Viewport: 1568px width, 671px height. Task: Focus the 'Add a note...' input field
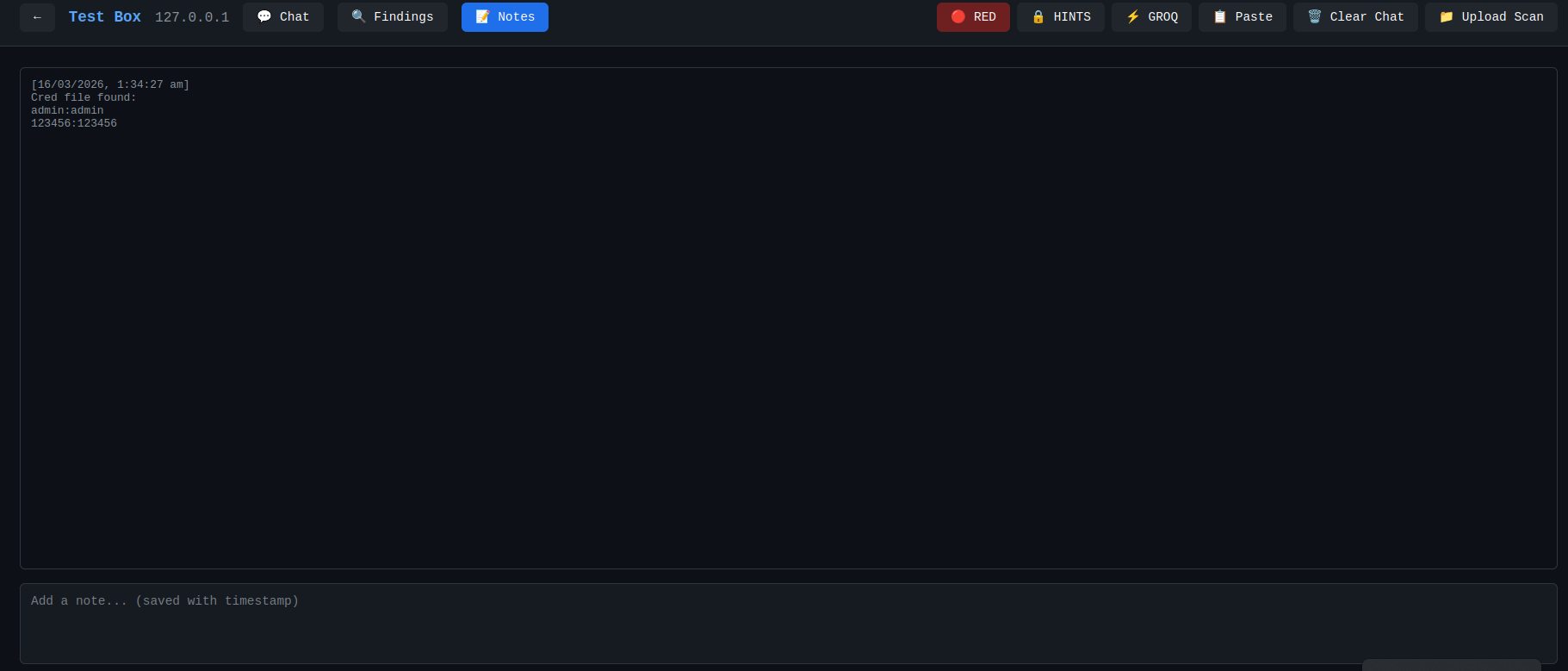789,624
